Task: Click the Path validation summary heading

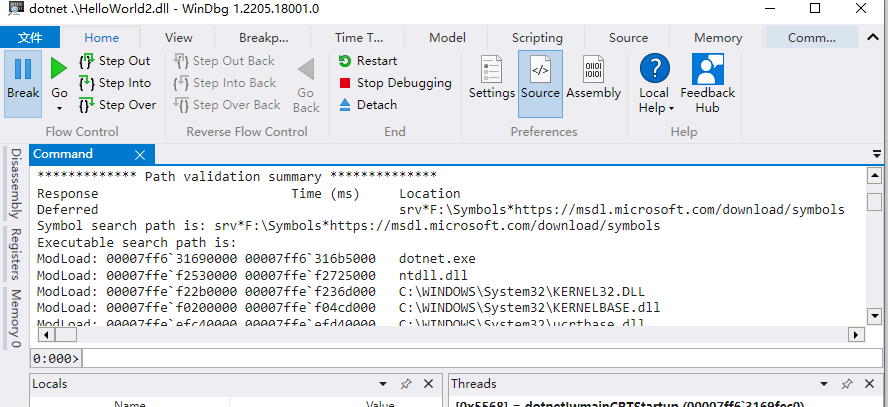Action: (x=237, y=177)
